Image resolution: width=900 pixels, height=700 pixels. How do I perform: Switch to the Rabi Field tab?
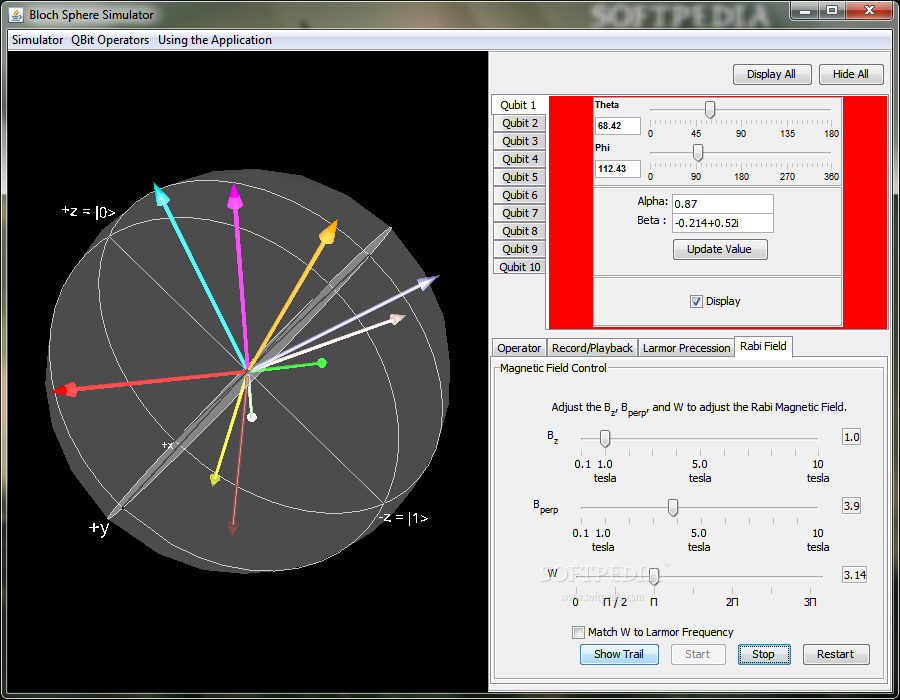(763, 346)
